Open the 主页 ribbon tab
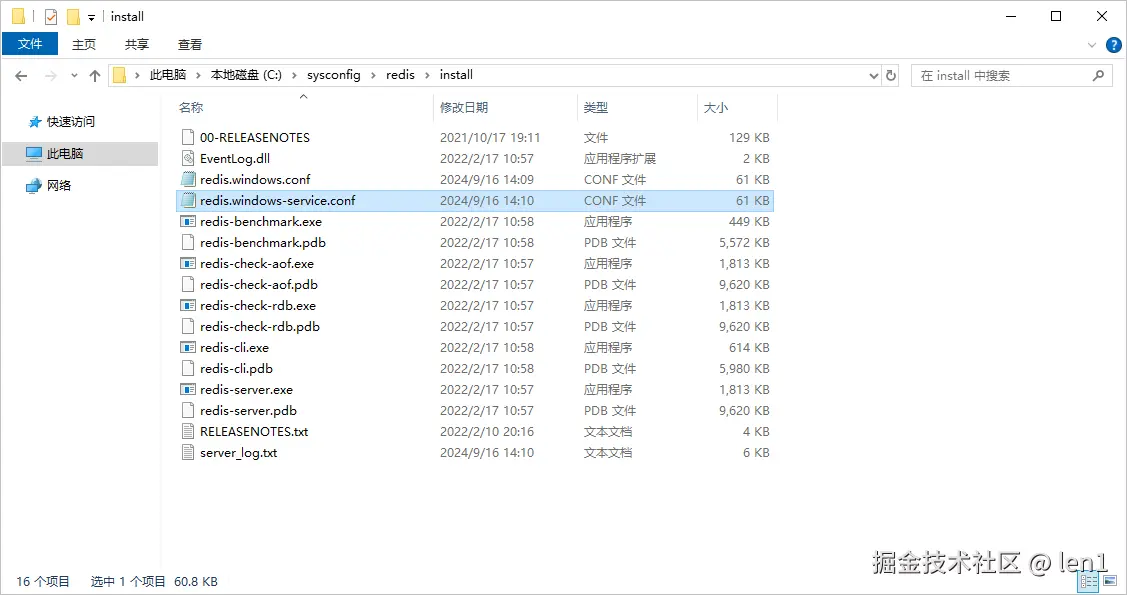The width and height of the screenshot is (1127, 595). (83, 44)
